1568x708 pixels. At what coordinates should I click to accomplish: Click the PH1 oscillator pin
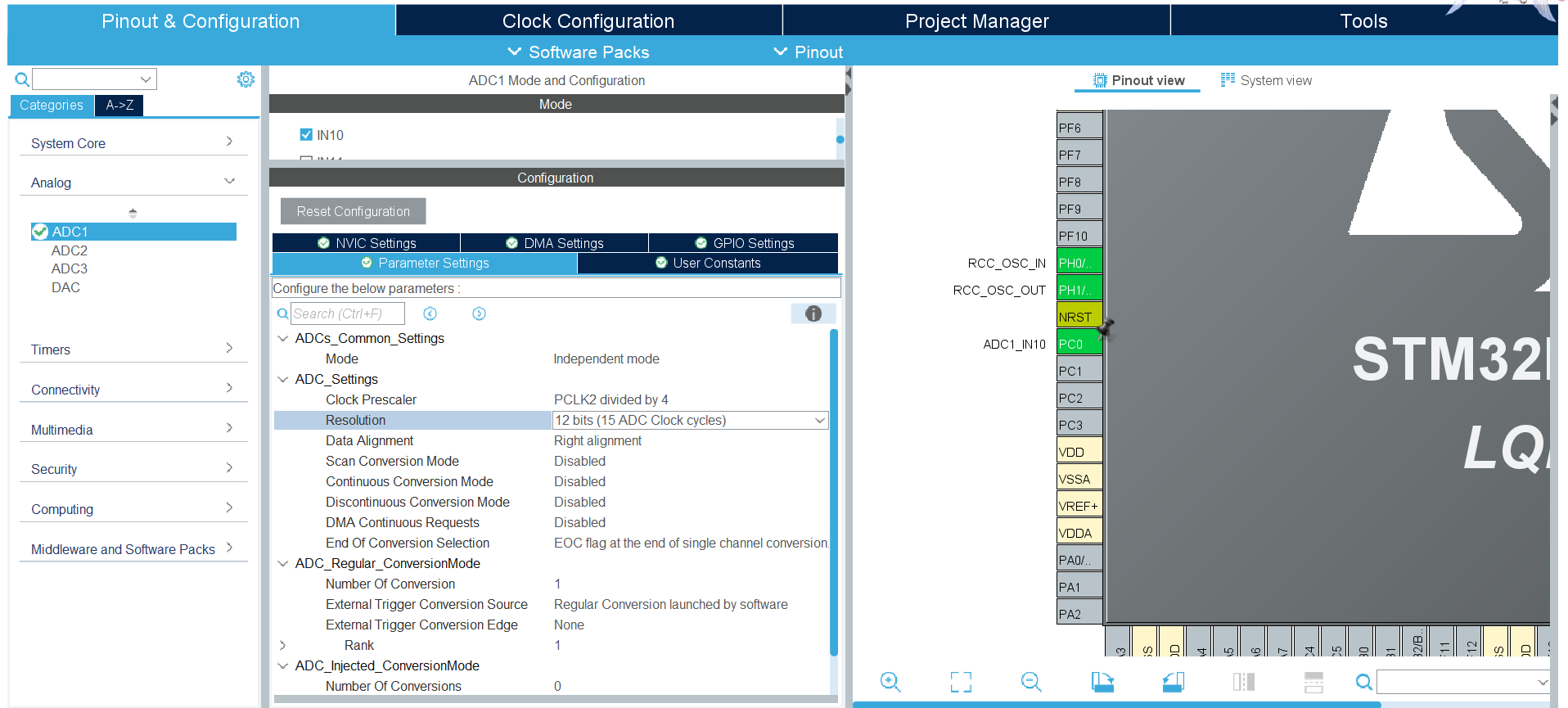[1079, 290]
